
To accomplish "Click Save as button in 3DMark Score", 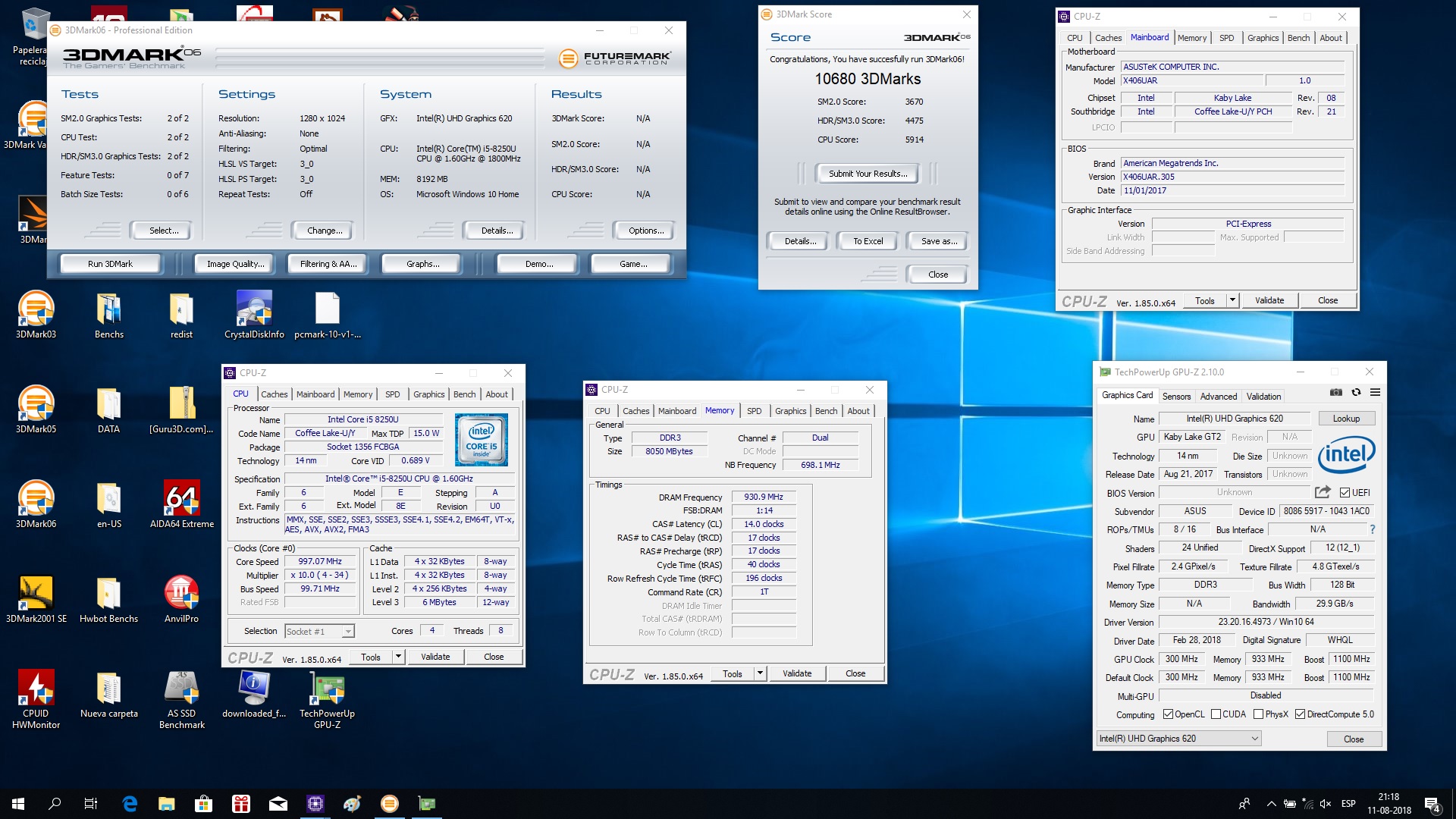I will pyautogui.click(x=939, y=241).
